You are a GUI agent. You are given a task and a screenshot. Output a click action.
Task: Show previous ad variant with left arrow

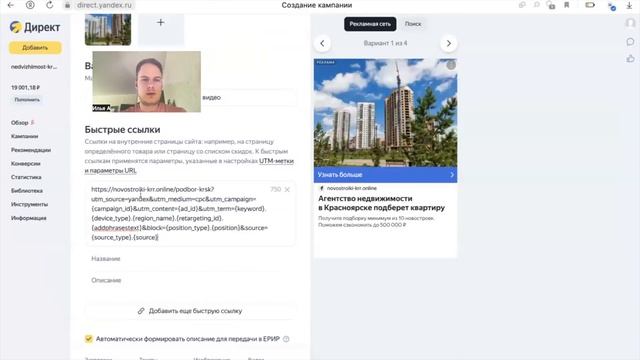pyautogui.click(x=322, y=43)
